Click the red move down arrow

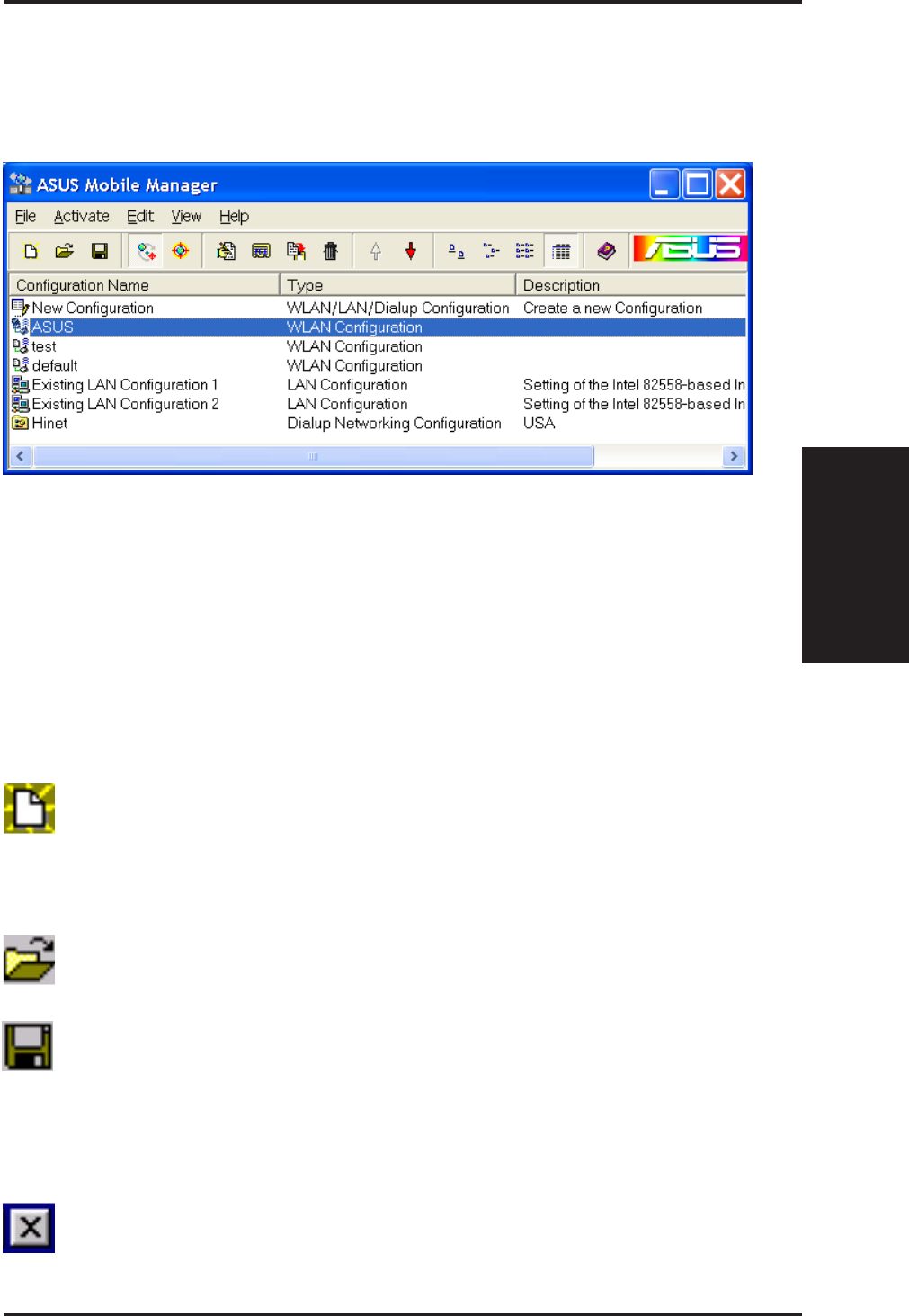411,251
